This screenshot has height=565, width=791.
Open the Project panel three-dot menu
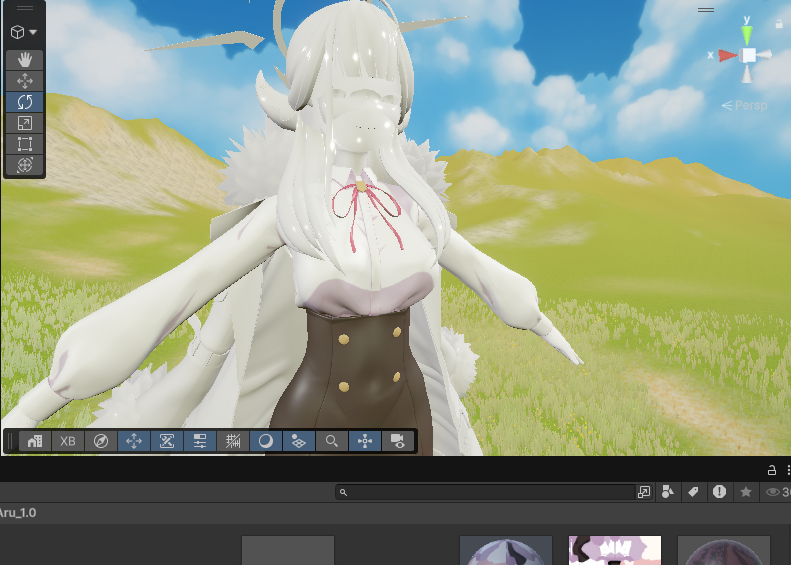click(x=788, y=470)
